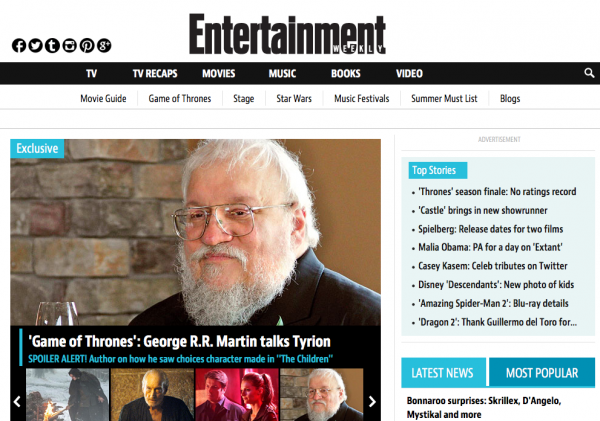The image size is (600, 421).
Task: Click the Exclusive badge label
Action: pyautogui.click(x=37, y=148)
